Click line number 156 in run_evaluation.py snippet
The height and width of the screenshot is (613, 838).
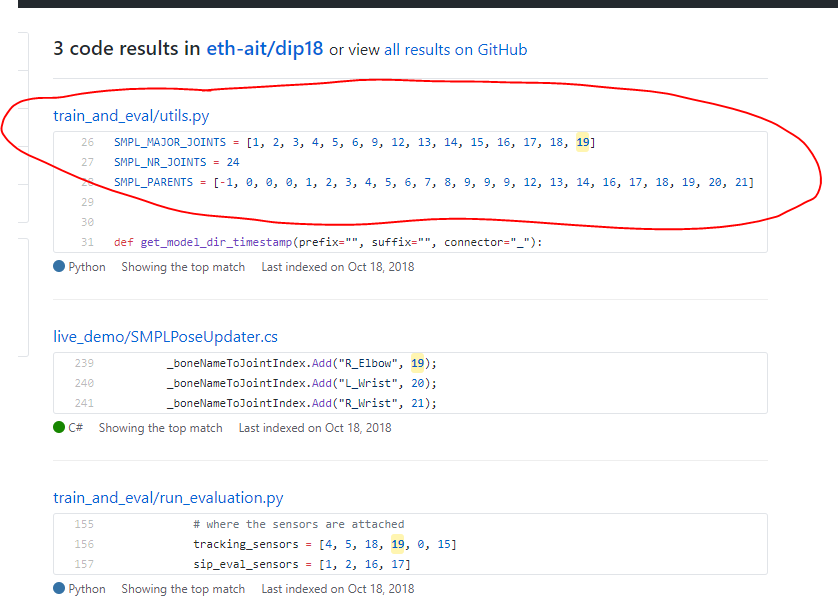pos(82,543)
